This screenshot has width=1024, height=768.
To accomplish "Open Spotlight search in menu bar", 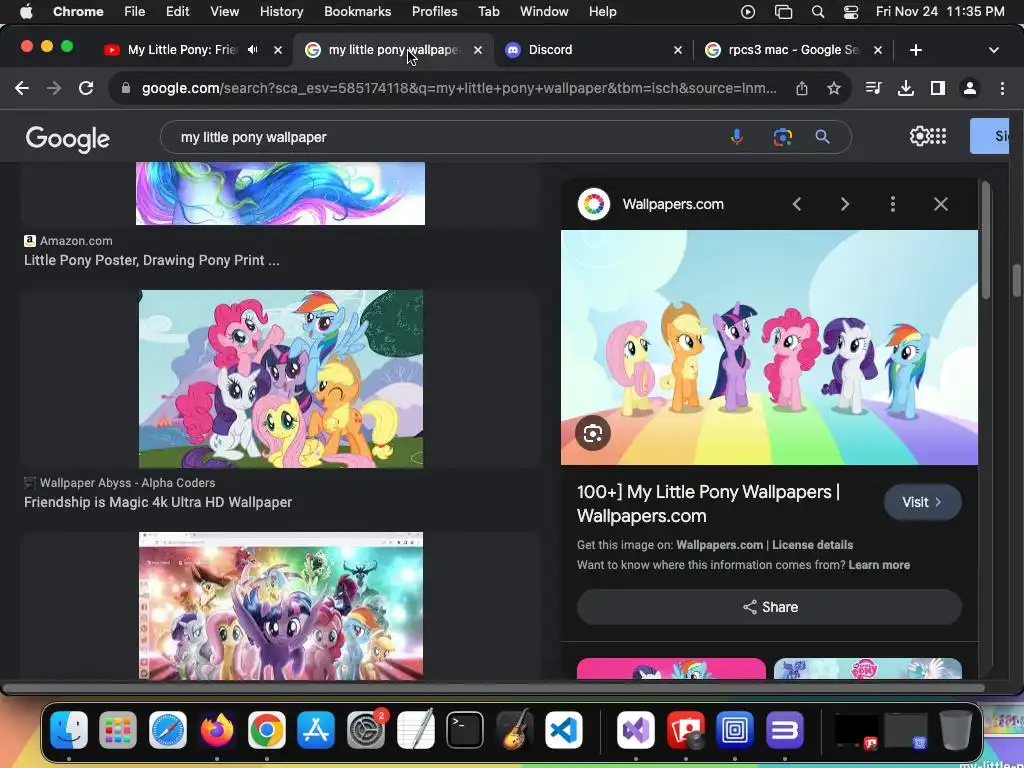I will coord(818,12).
